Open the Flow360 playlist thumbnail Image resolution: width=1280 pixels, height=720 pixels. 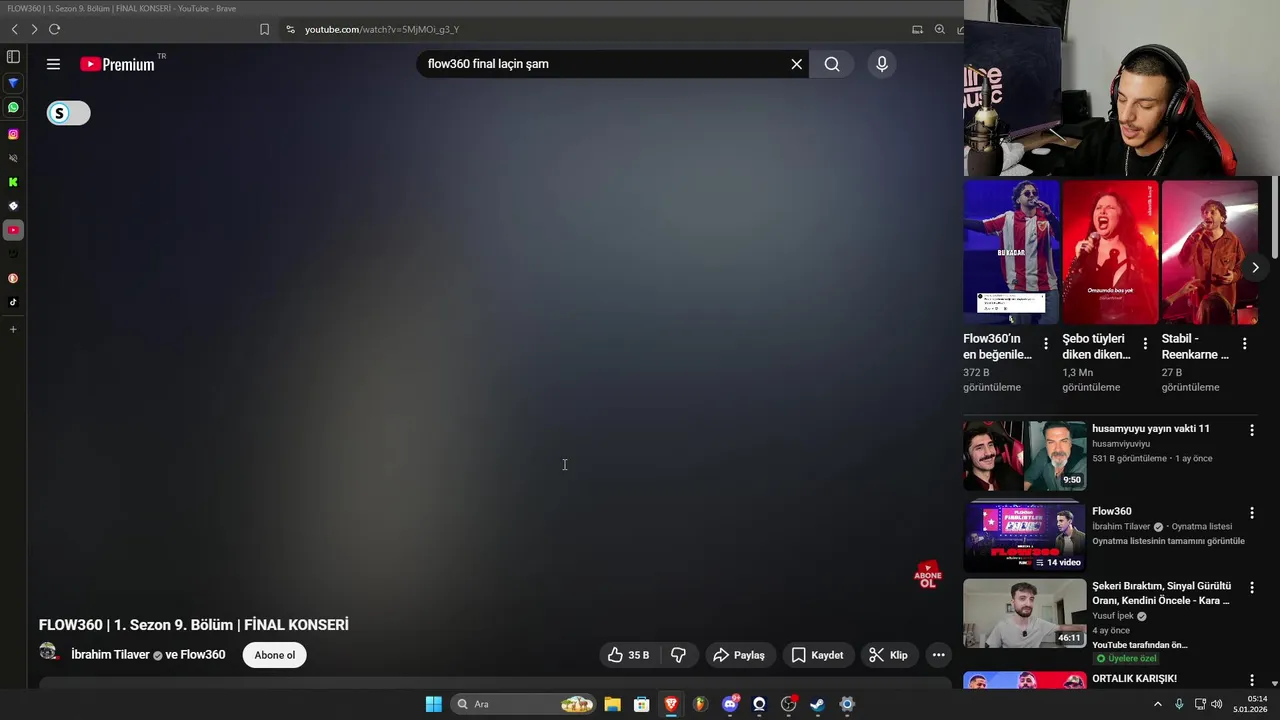(1025, 536)
